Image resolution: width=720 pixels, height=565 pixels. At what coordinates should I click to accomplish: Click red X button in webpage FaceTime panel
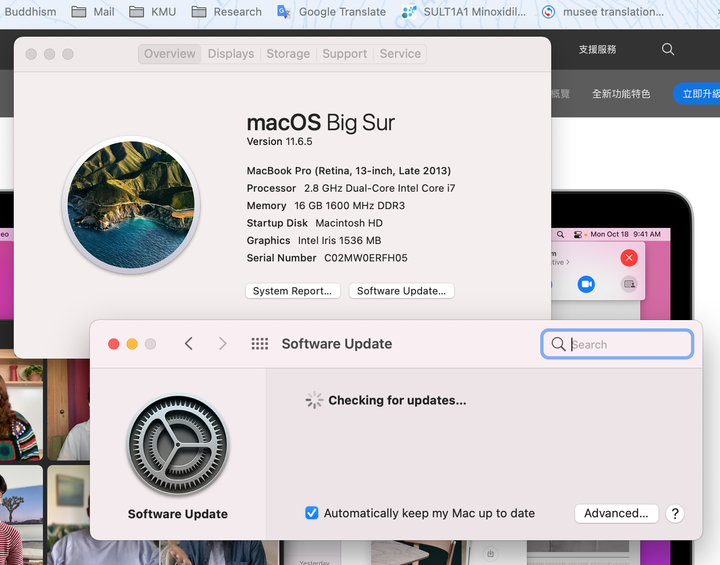629,258
